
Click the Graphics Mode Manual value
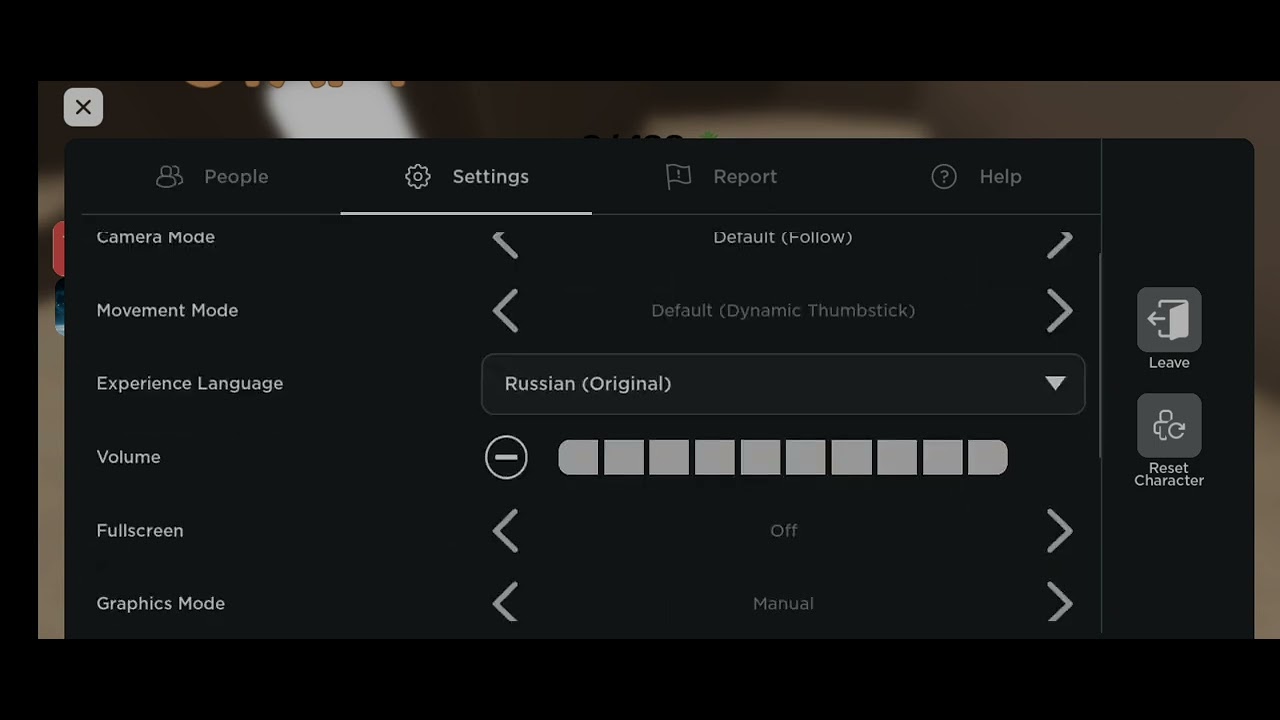tap(783, 604)
